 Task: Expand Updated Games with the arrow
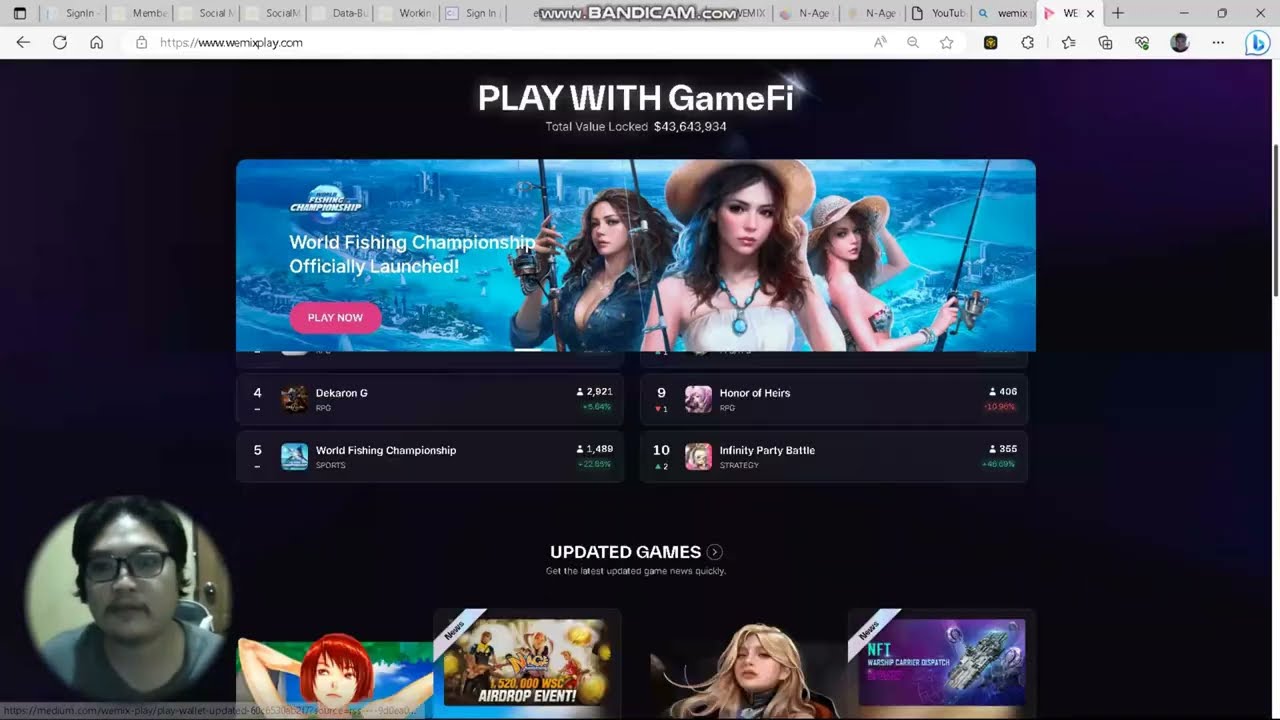pyautogui.click(x=714, y=552)
